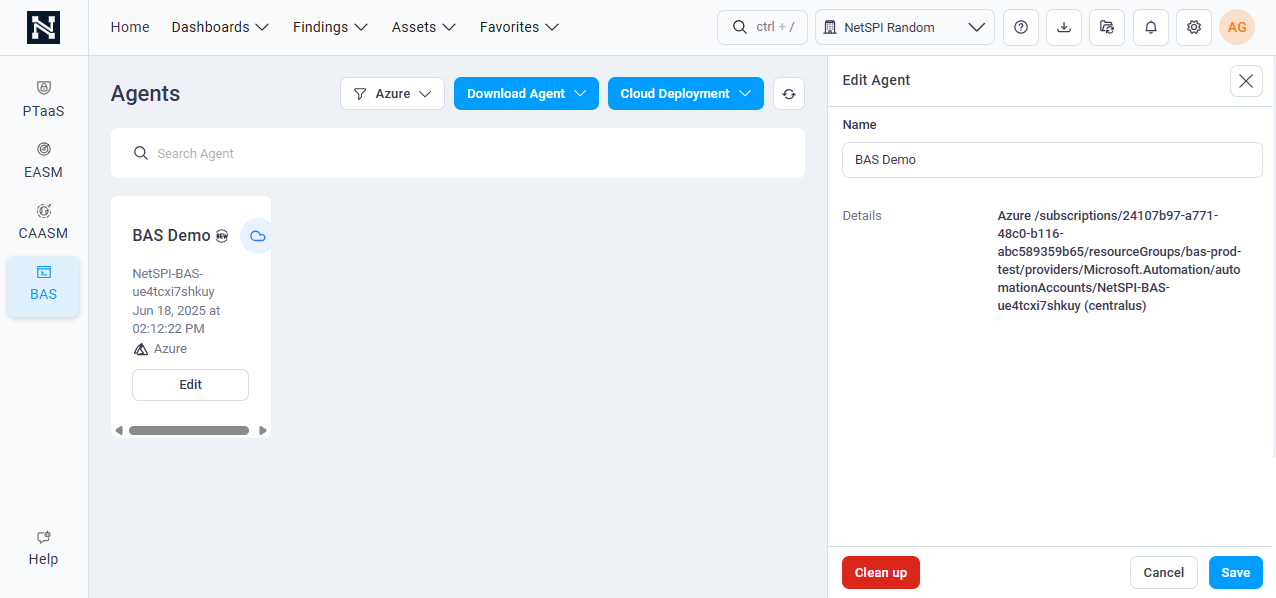Viewport: 1276px width, 598px height.
Task: Click the red Clean up button
Action: pyautogui.click(x=881, y=572)
